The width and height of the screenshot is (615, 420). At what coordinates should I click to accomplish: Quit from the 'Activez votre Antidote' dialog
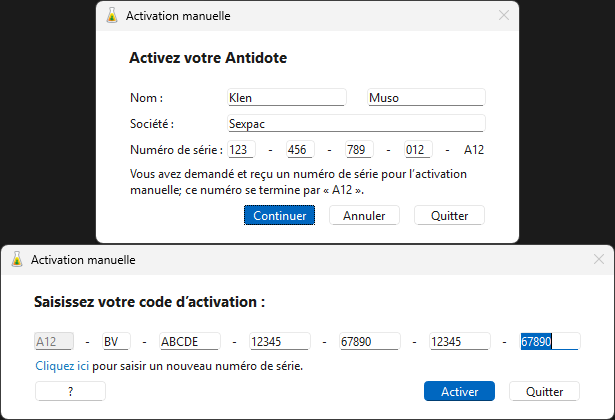[x=449, y=215]
